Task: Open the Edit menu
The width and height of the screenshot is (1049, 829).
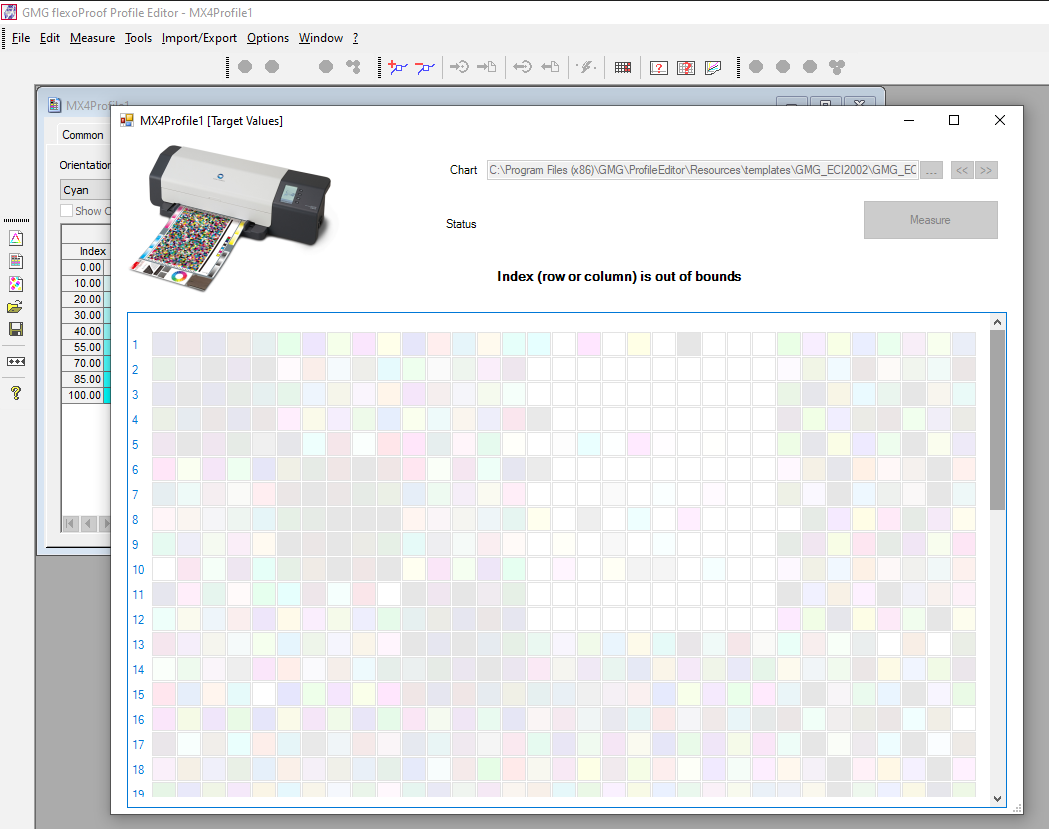Action: (50, 38)
